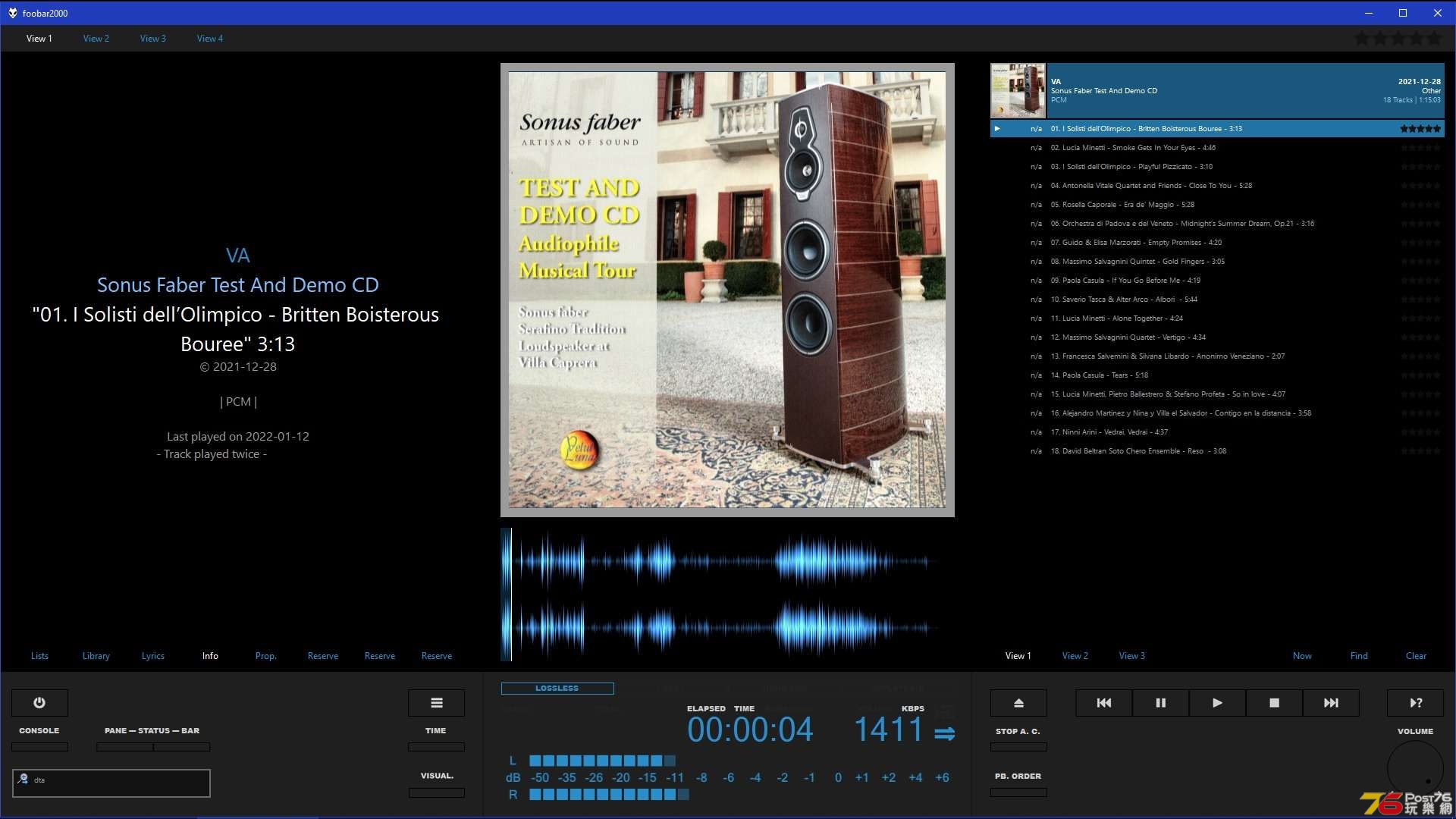Click the LOSSLESS indicator
This screenshot has height=819, width=1456.
click(557, 689)
